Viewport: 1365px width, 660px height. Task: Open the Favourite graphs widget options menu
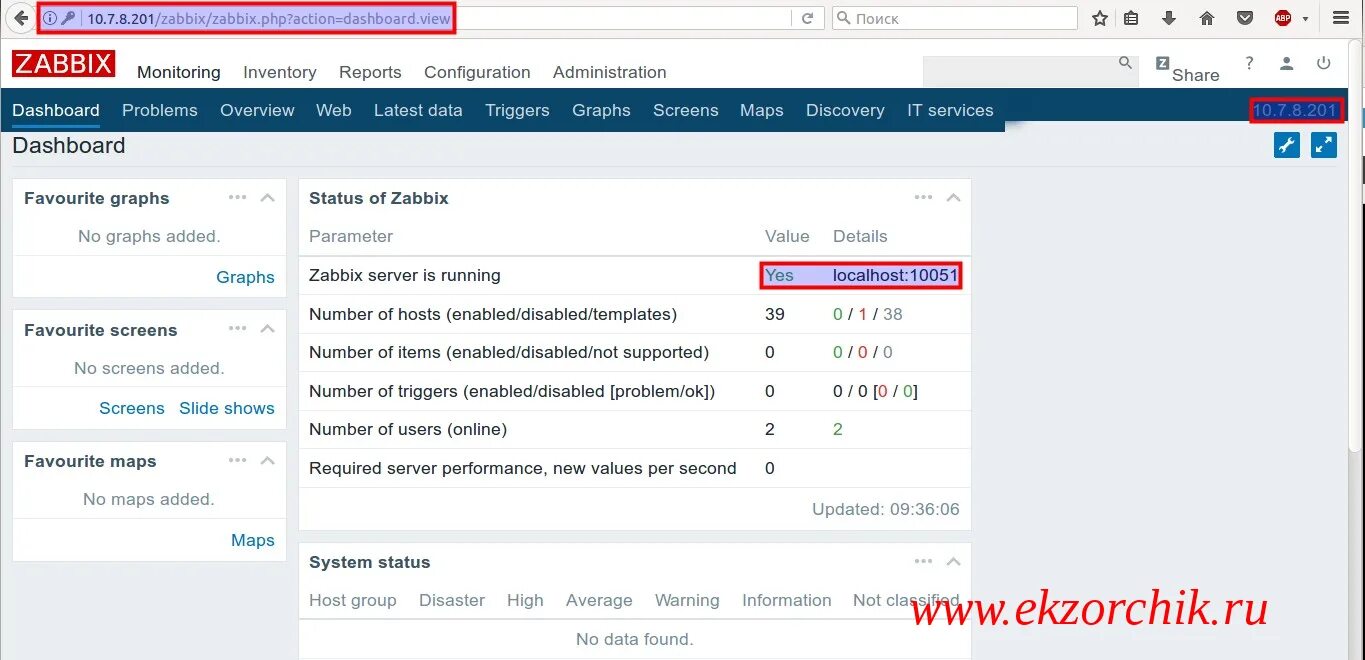237,197
